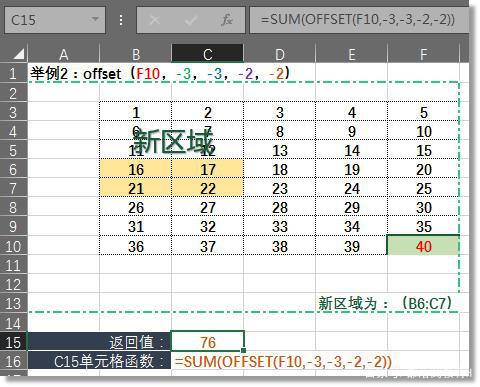480x387 pixels.
Task: Select row 1 header
Action: [x=14, y=73]
